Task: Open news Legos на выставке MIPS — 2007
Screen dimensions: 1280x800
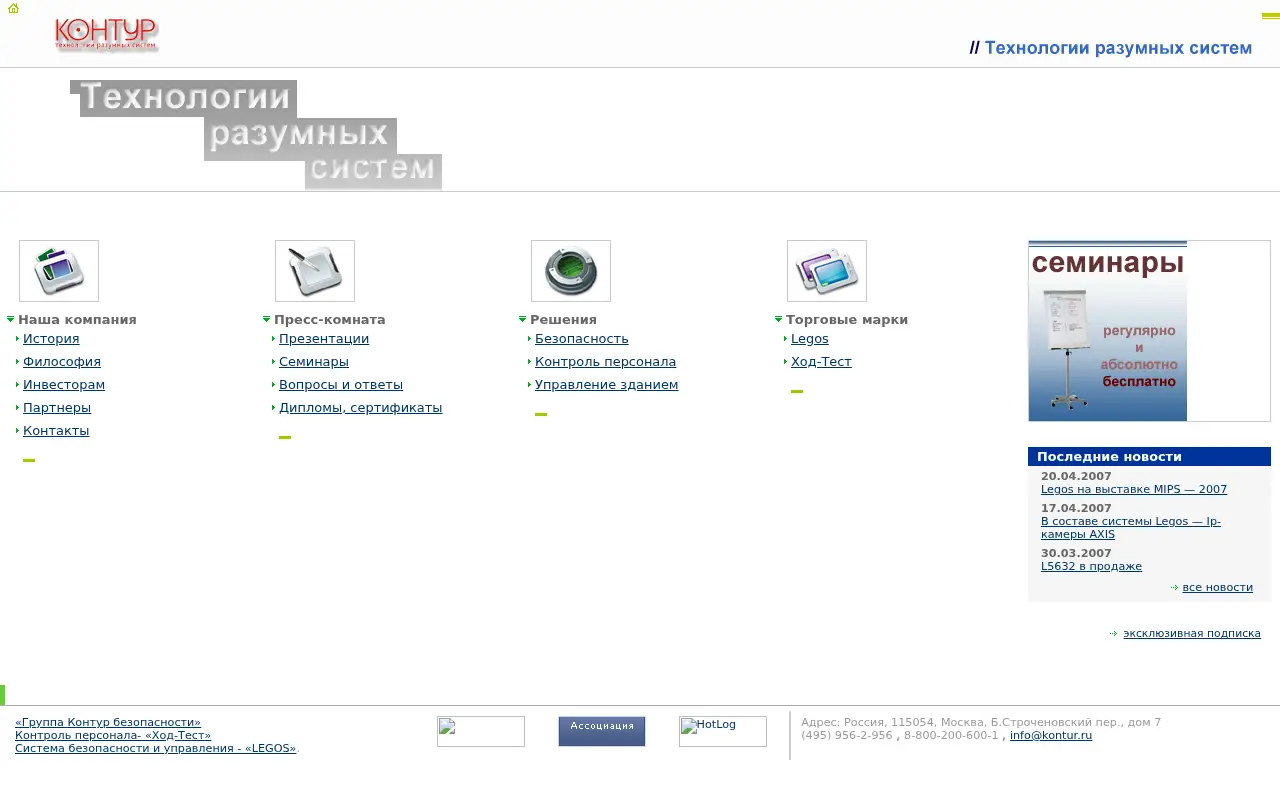Action: click(1134, 490)
